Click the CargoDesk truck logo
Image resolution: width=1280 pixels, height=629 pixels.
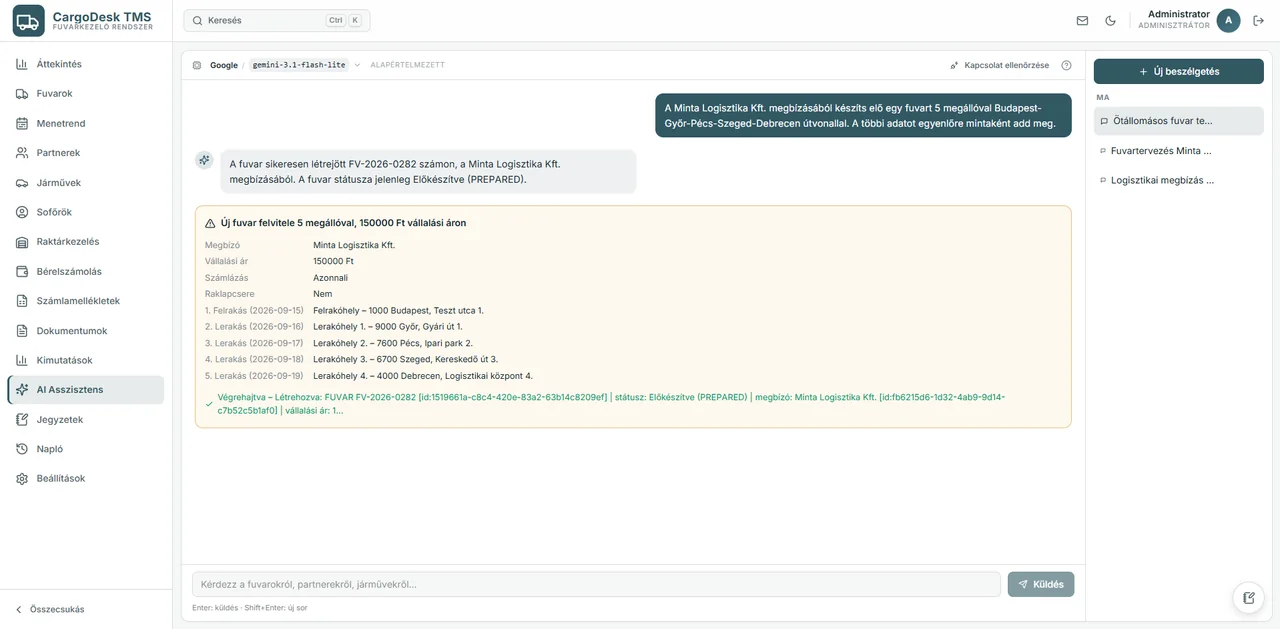pos(28,20)
